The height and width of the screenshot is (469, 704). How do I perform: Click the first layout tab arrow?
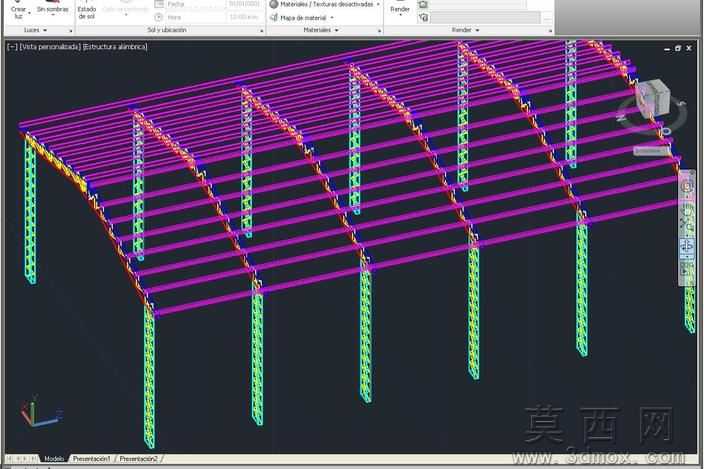9,459
